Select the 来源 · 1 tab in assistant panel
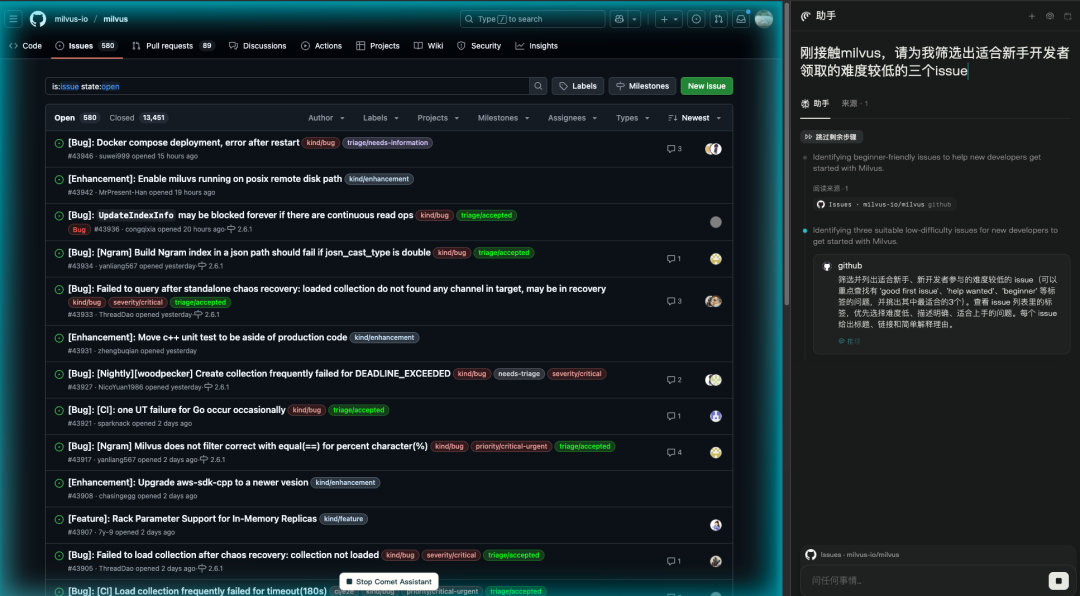The height and width of the screenshot is (596, 1080). coord(855,103)
